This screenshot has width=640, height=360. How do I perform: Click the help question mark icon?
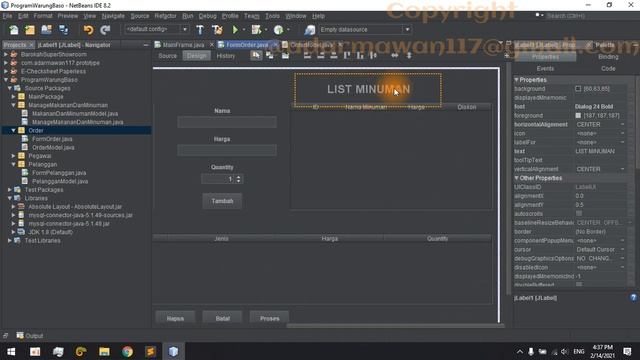coord(633,298)
